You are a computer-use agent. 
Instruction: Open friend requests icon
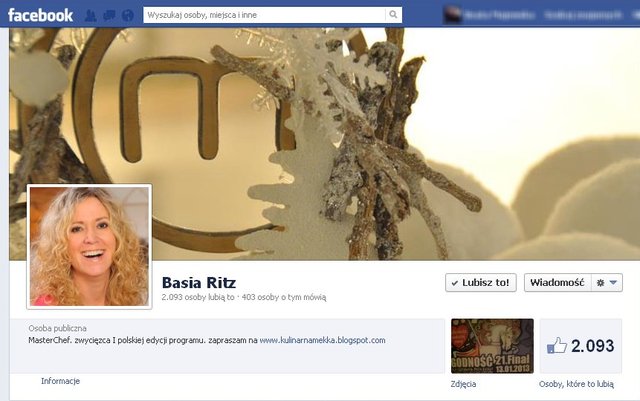click(x=91, y=16)
